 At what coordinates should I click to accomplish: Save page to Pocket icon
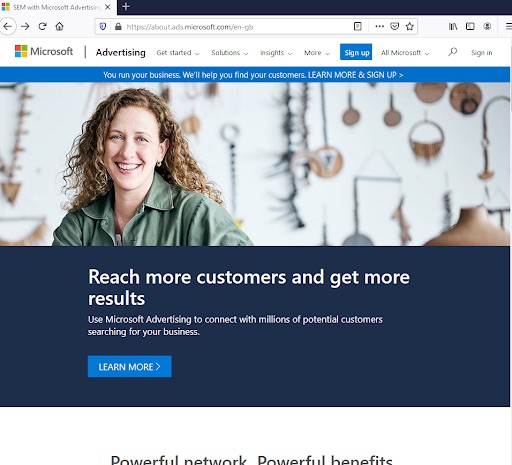pos(395,26)
